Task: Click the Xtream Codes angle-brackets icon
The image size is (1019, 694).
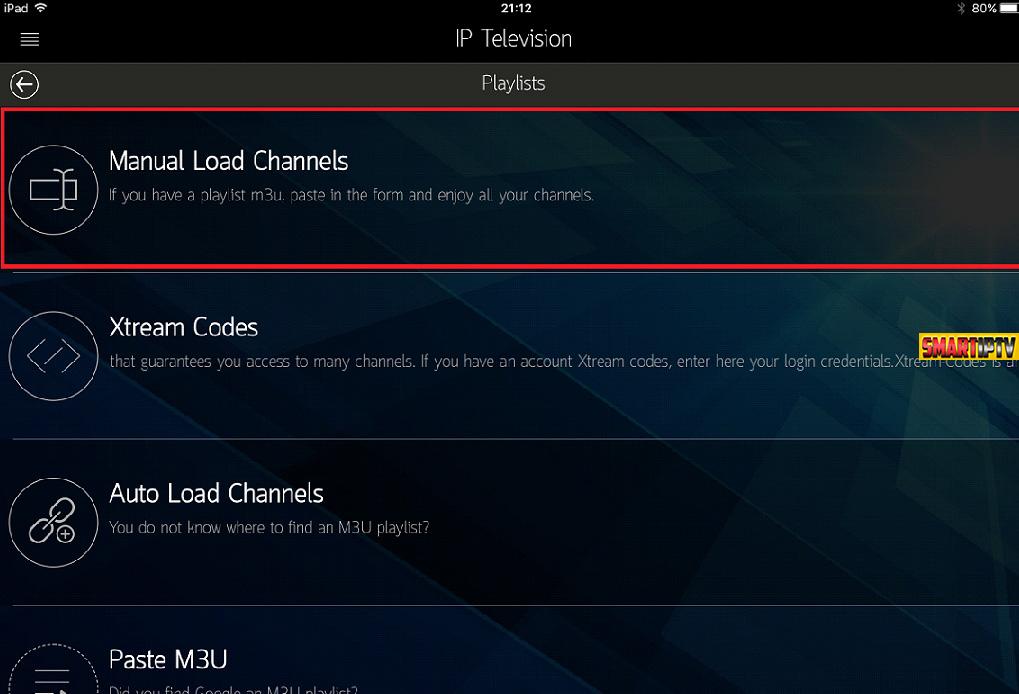Action: pyautogui.click(x=53, y=355)
